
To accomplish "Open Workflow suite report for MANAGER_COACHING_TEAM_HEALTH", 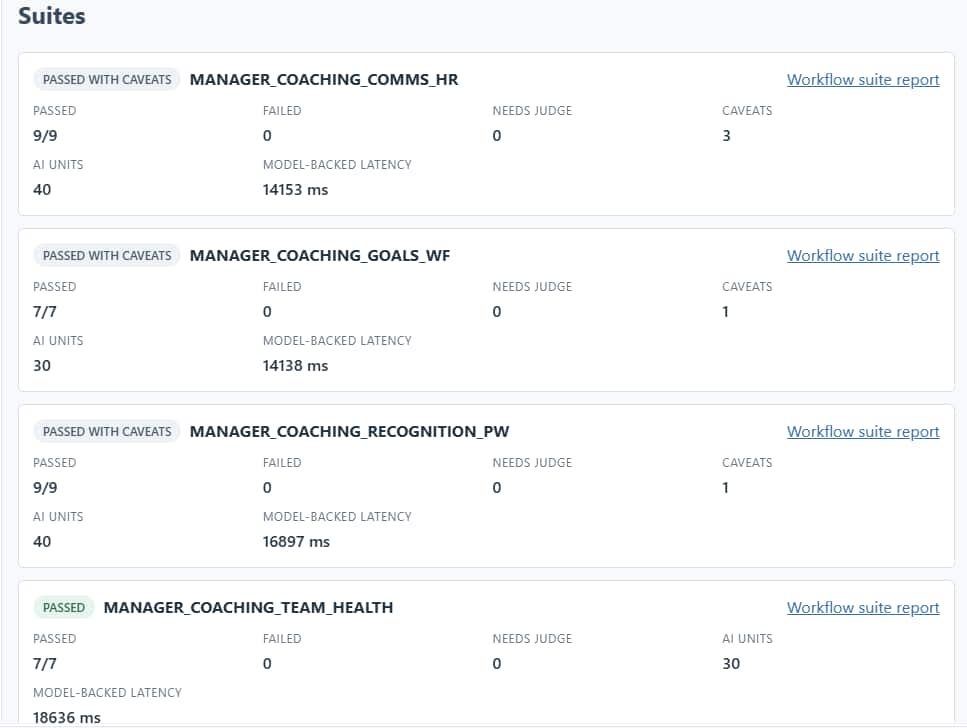I will [x=863, y=607].
